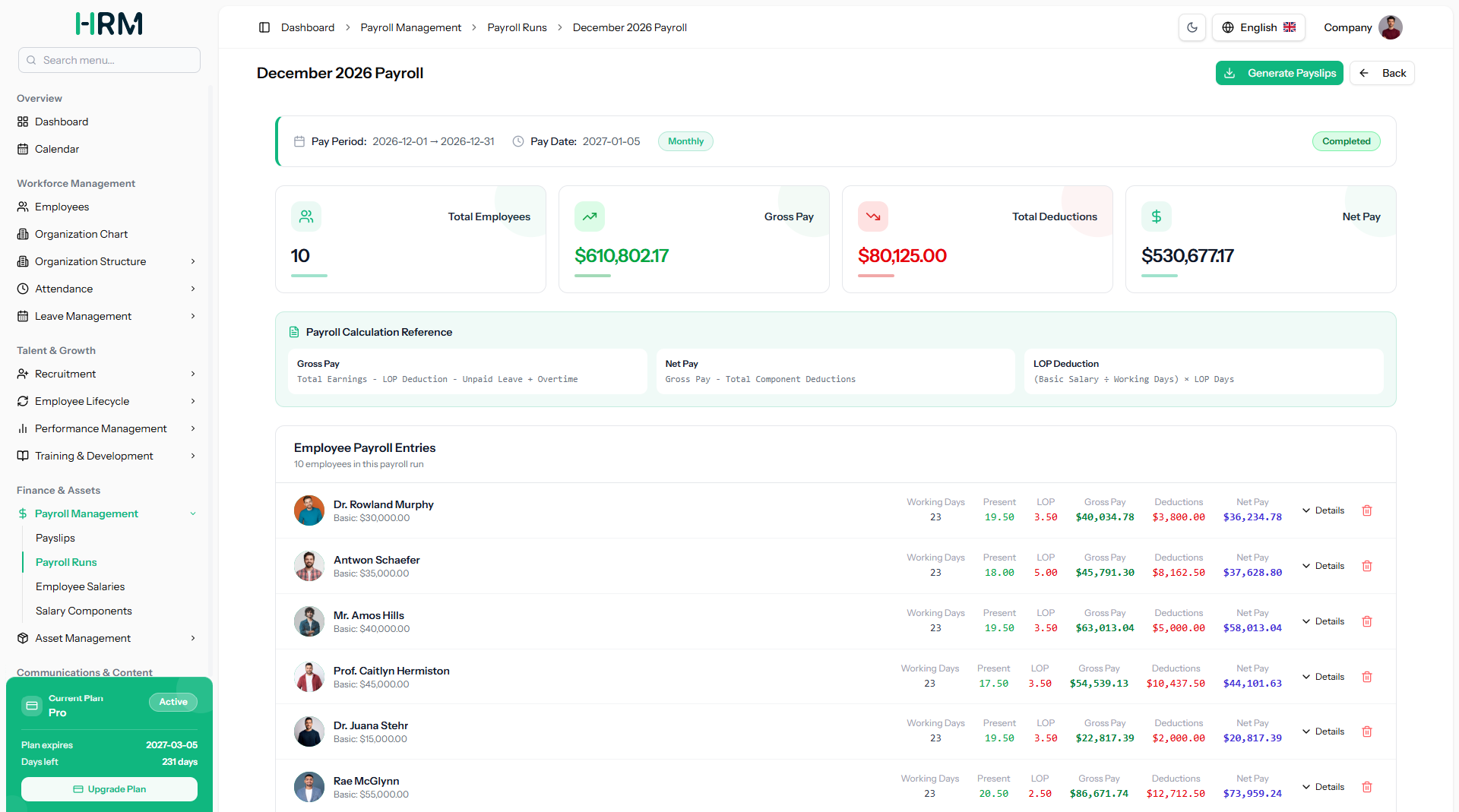Click the Net Pay dollar icon
The width and height of the screenshot is (1459, 812).
click(1157, 216)
